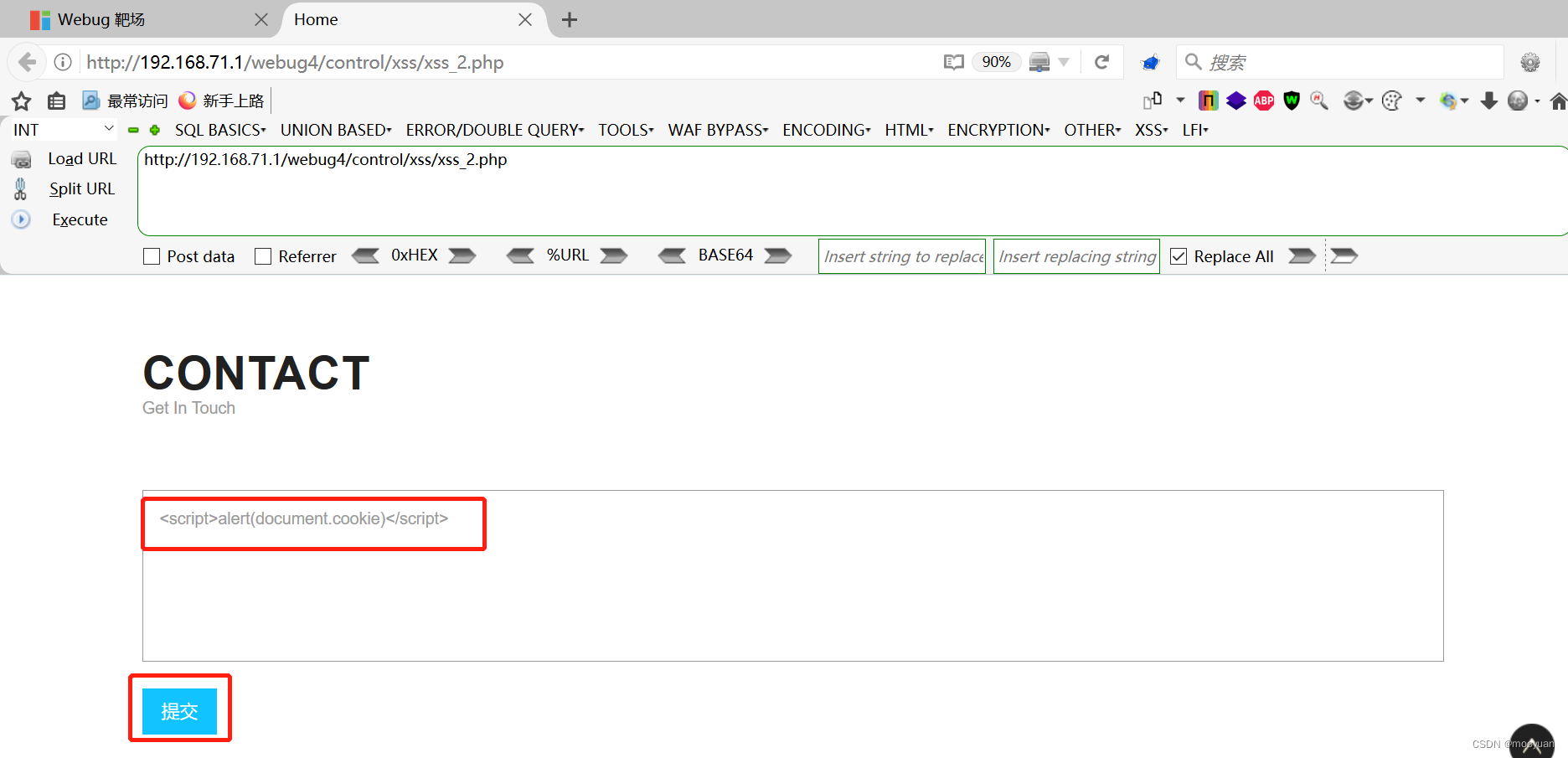Open the Adblock Plus ABP icon
This screenshot has width=1568, height=758.
1264,101
